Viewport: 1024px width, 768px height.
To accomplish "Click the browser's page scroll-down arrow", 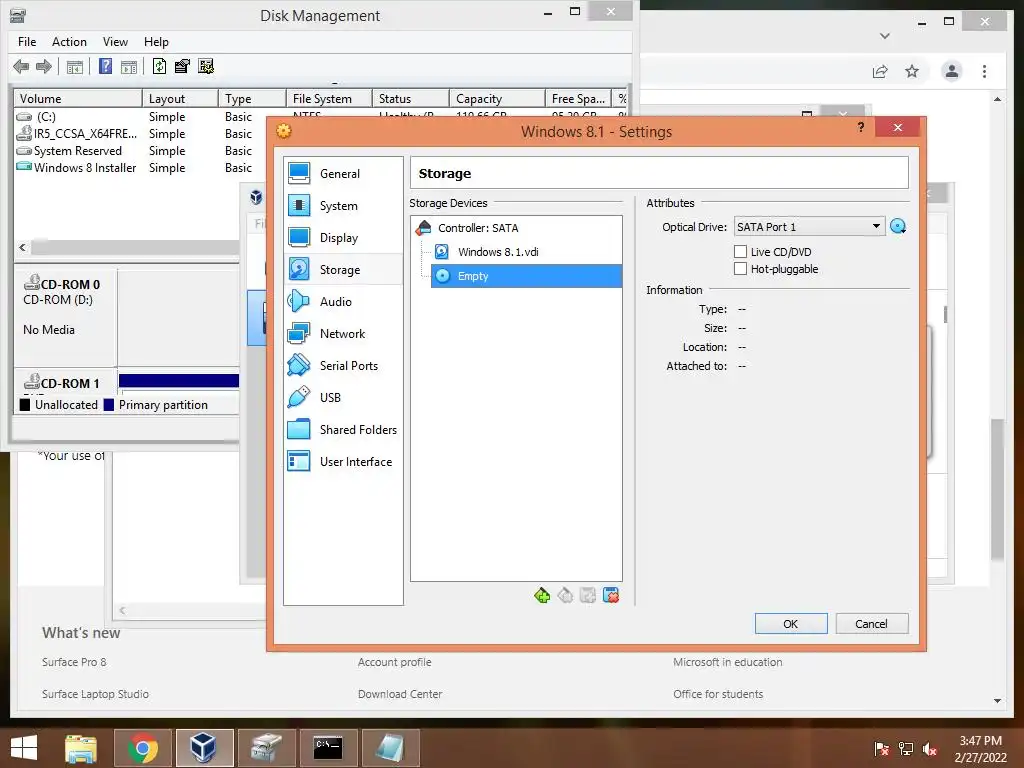I will [997, 701].
